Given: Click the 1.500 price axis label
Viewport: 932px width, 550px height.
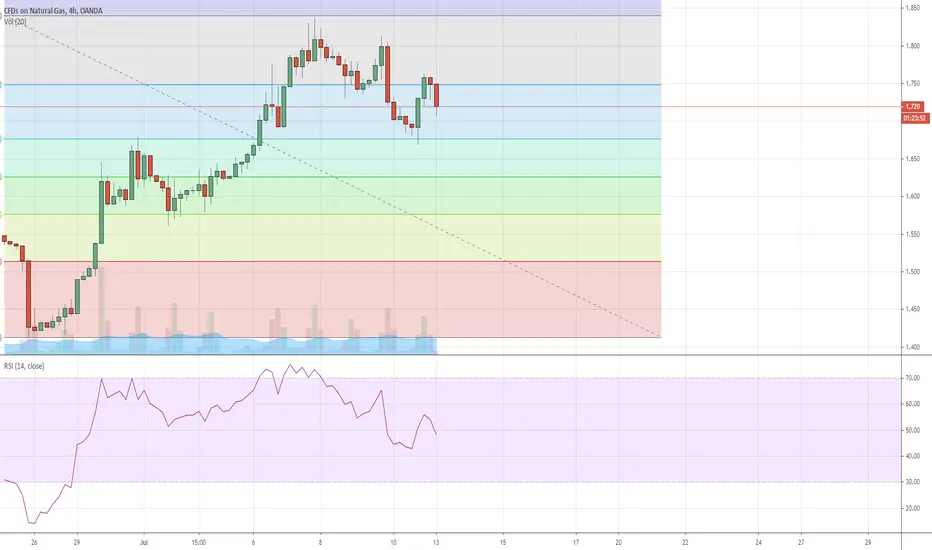Looking at the screenshot, I should point(912,272).
